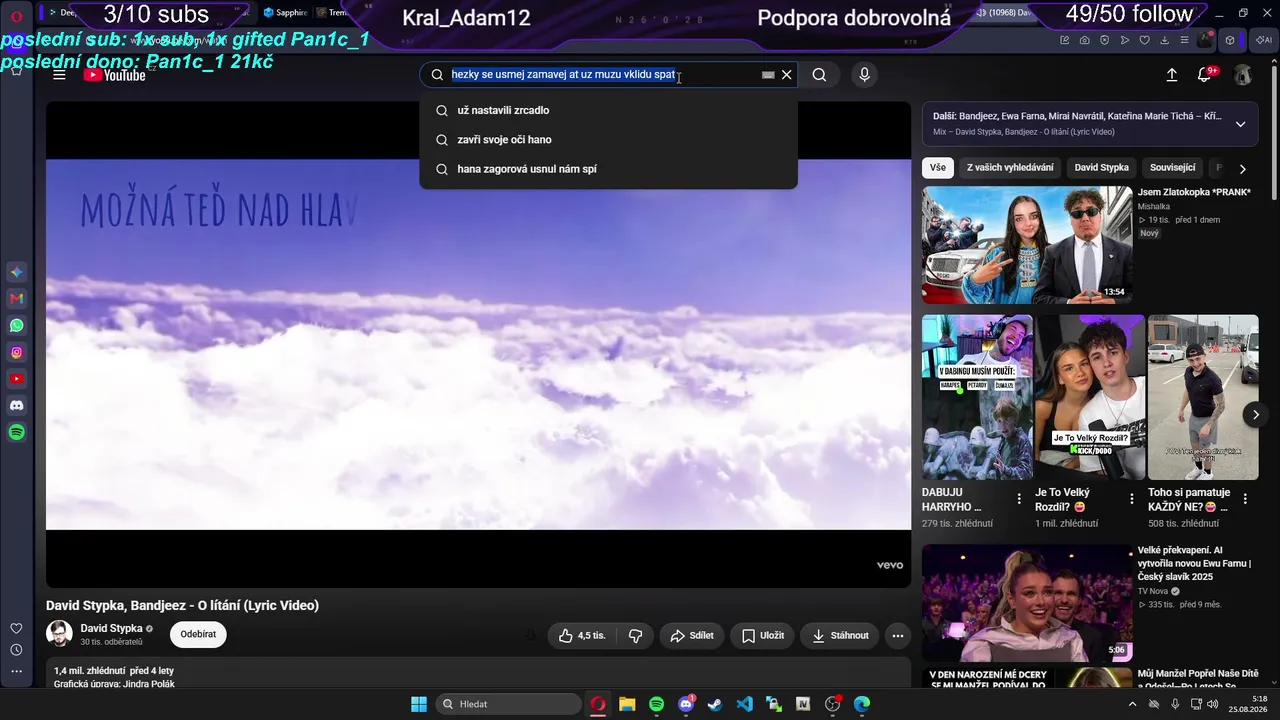Open Microsoft Edge from the taskbar
Screen dimensions: 1280x720
pyautogui.click(x=862, y=704)
